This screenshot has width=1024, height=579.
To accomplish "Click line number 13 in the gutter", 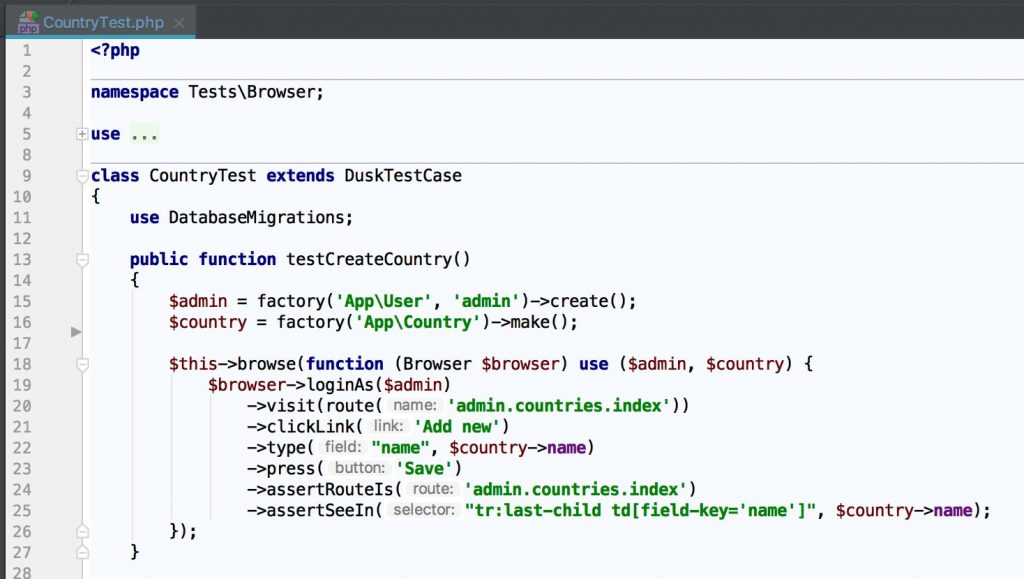I will pos(22,259).
